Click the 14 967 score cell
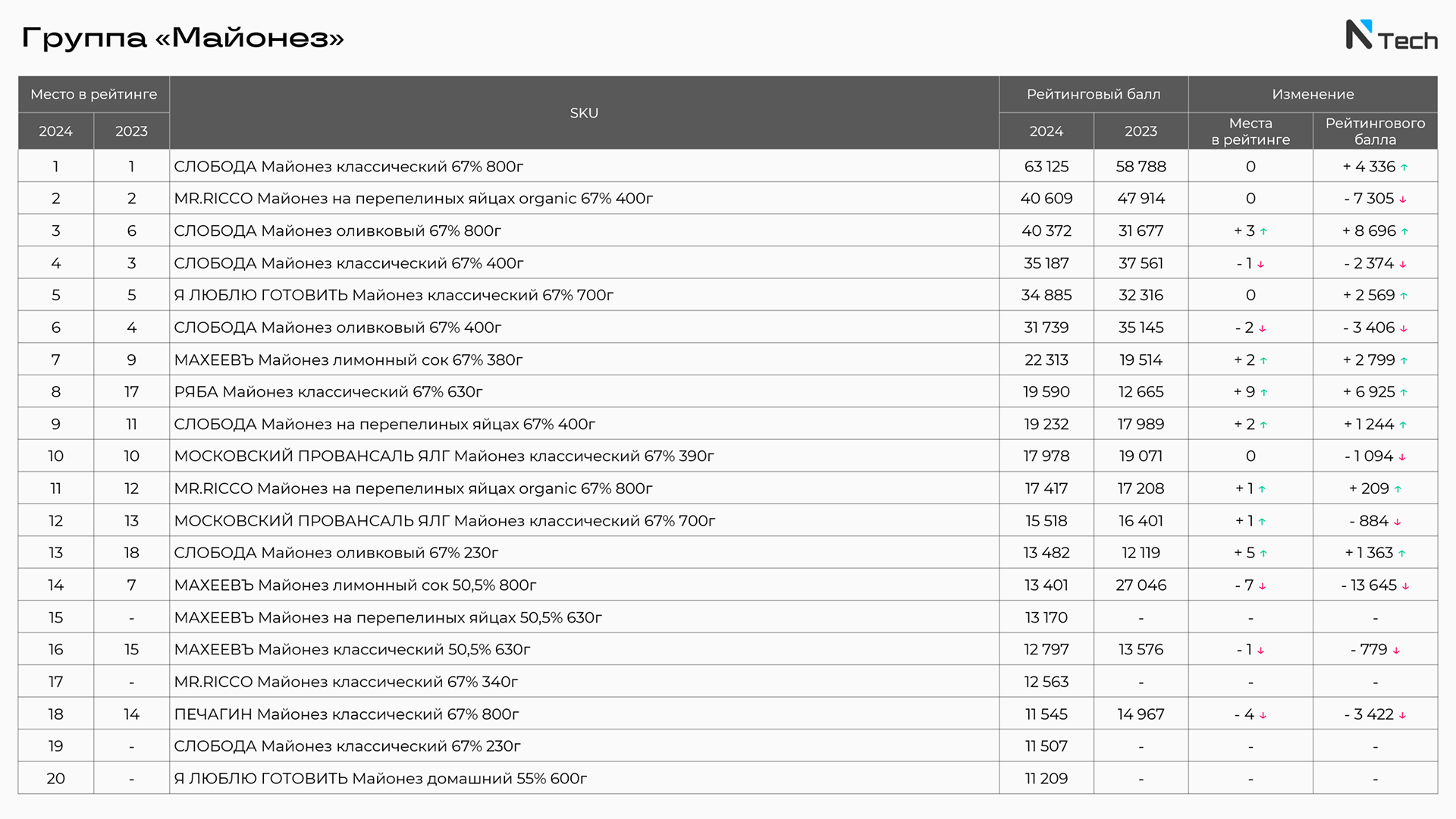The height and width of the screenshot is (819, 1456). click(x=1141, y=714)
